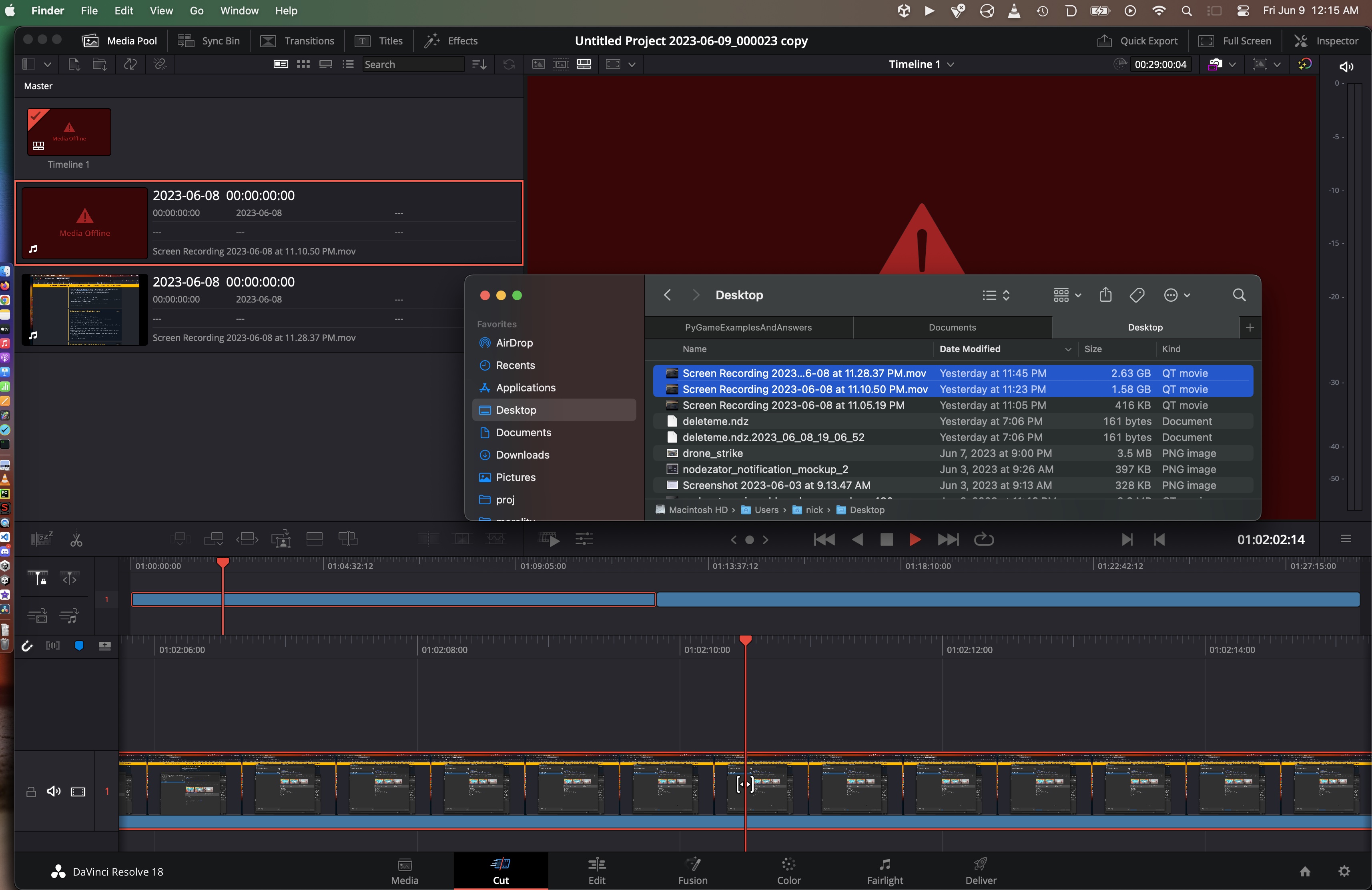Toggle the blue marker flag button
Image resolution: width=1372 pixels, height=890 pixels.
[79, 646]
